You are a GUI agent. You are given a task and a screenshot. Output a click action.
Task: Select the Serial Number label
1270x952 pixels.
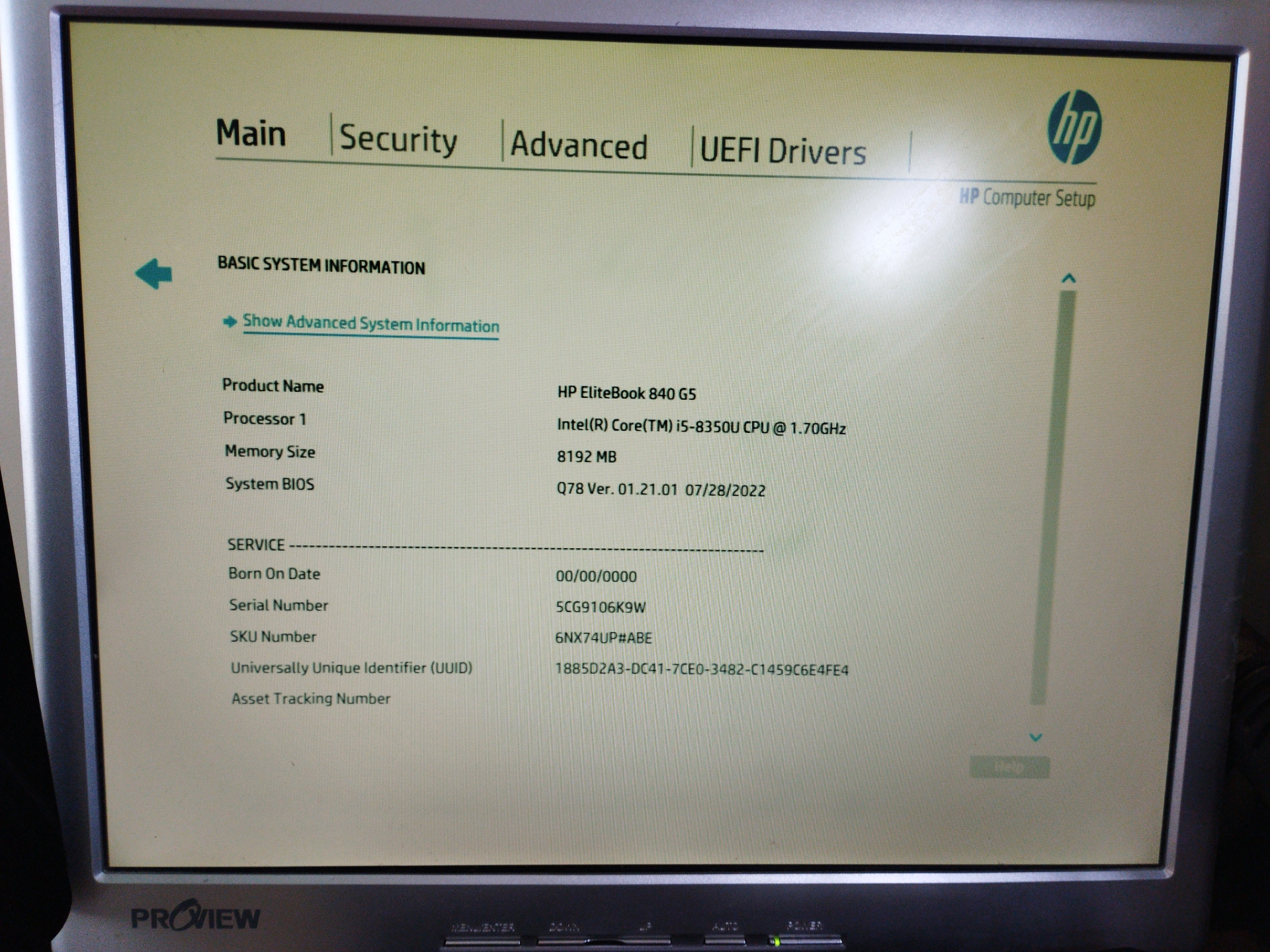point(278,605)
